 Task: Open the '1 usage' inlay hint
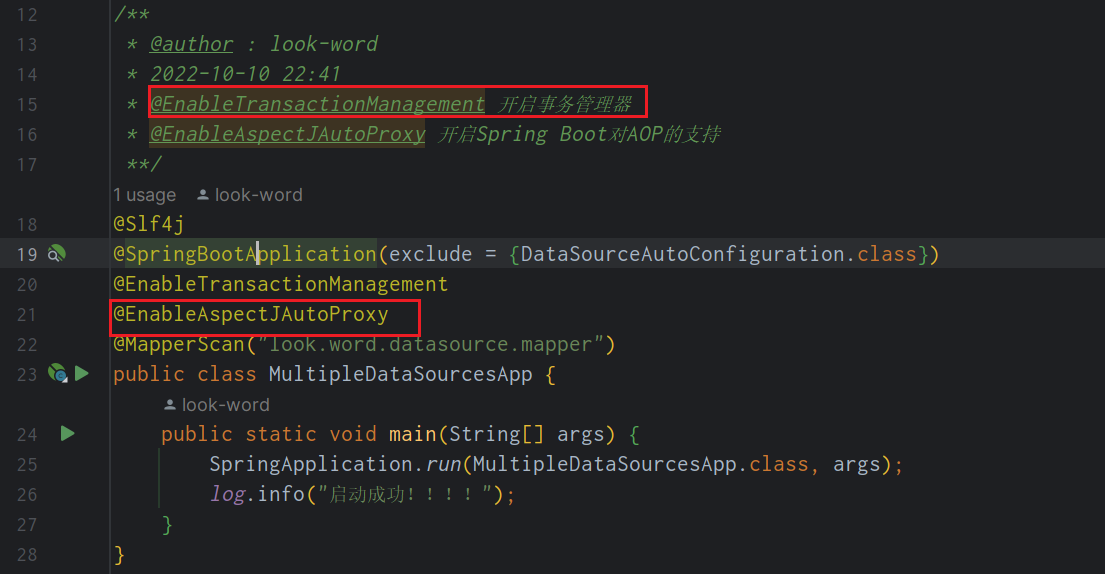tap(144, 195)
